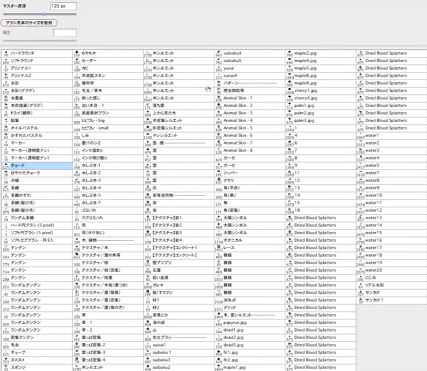Choose the water20 brush

point(392,270)
